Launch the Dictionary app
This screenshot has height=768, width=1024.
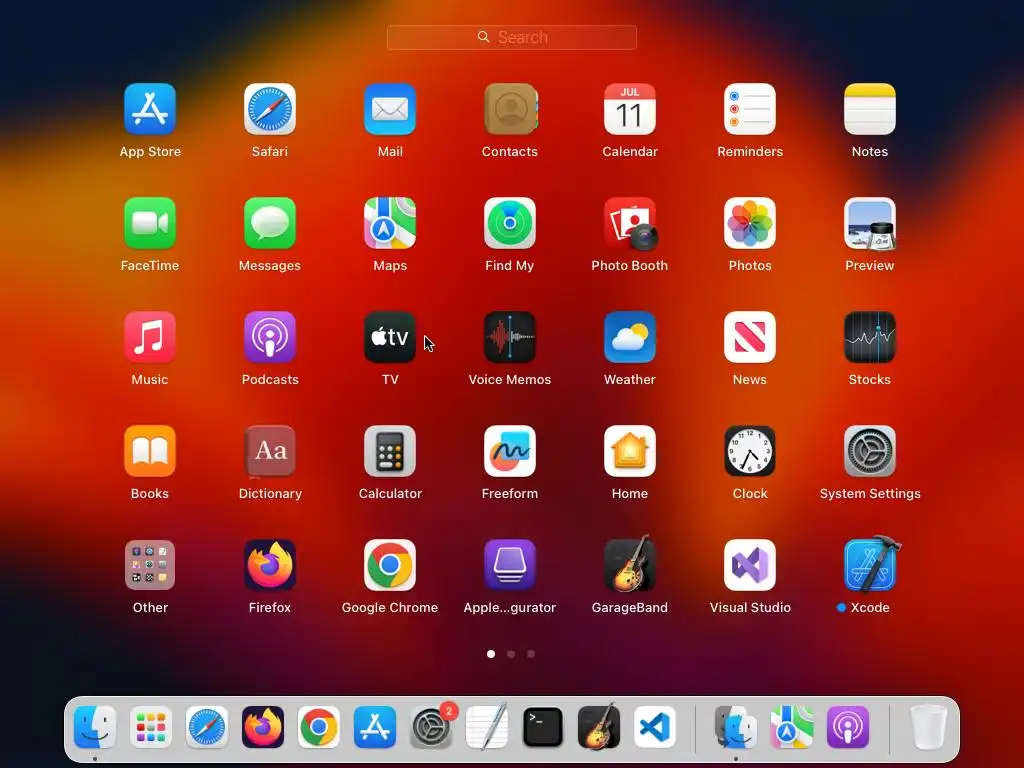tap(270, 451)
